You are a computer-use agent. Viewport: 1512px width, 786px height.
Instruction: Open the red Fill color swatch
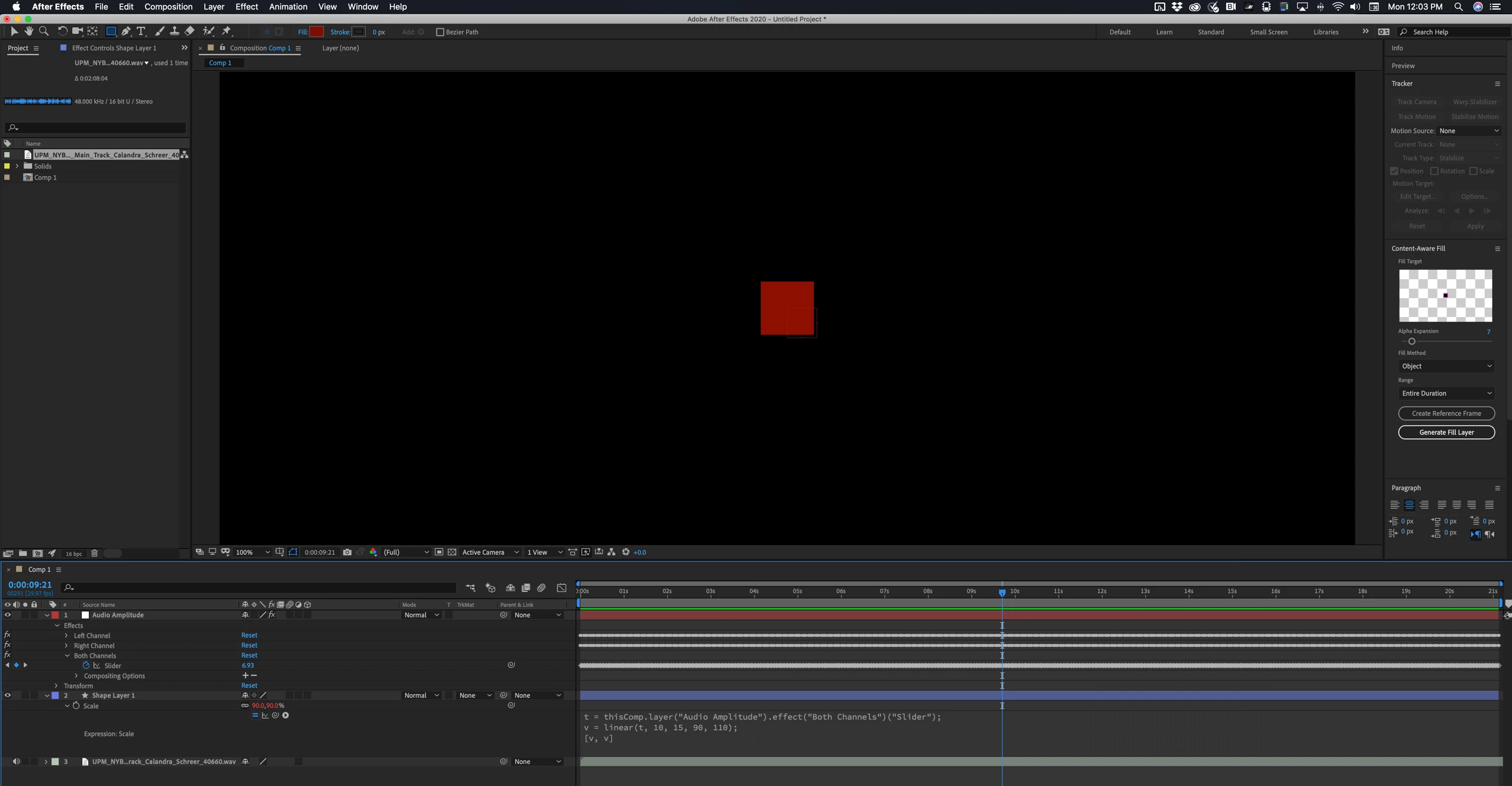click(317, 31)
